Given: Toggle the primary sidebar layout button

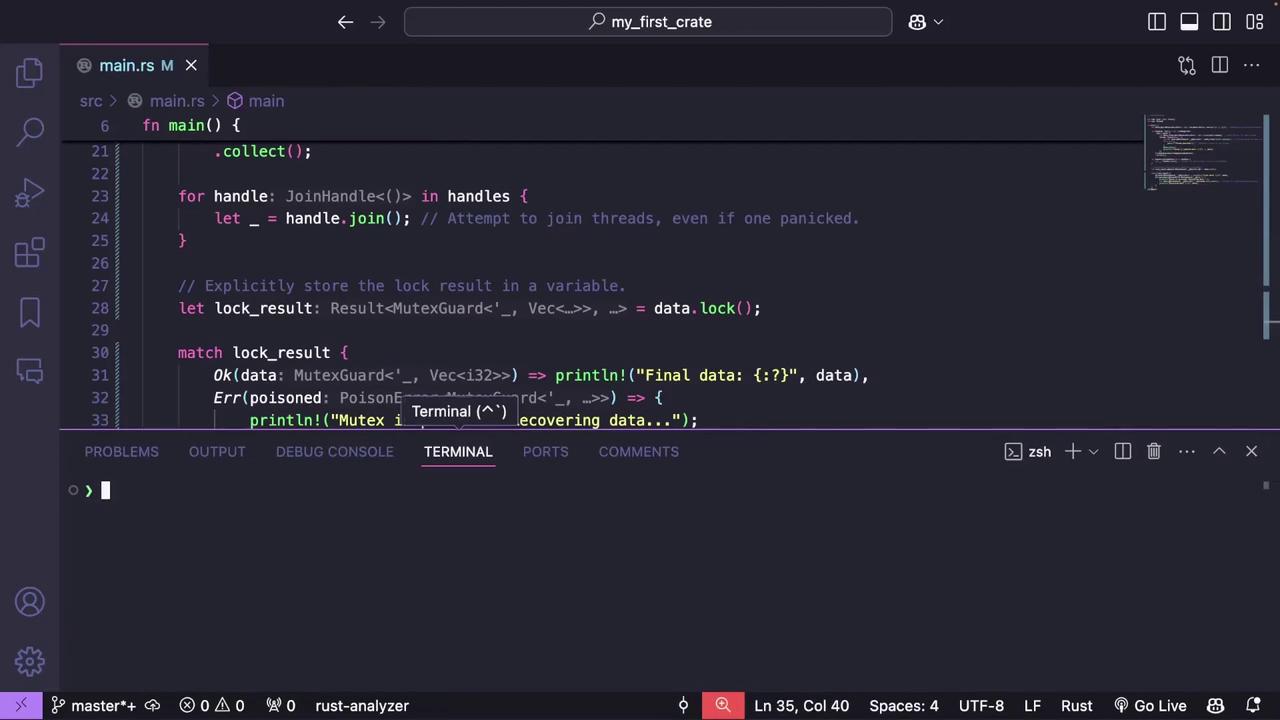Looking at the screenshot, I should click(1157, 22).
